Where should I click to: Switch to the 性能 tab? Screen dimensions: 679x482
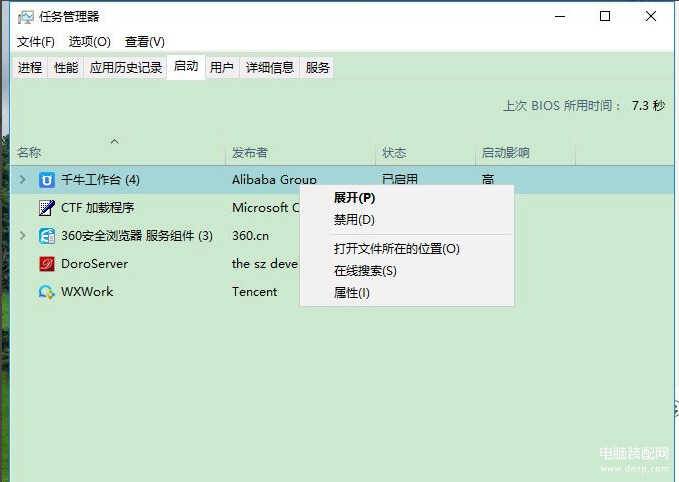[66, 68]
